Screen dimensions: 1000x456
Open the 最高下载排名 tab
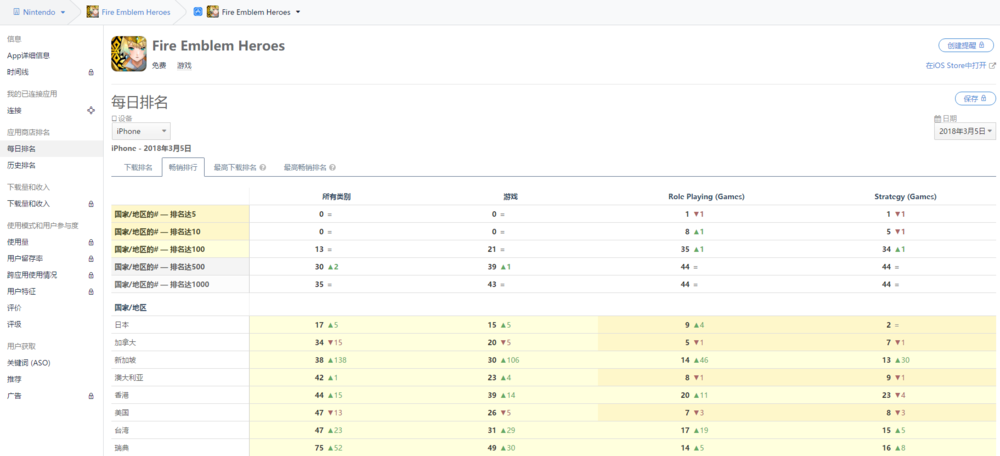tap(235, 168)
